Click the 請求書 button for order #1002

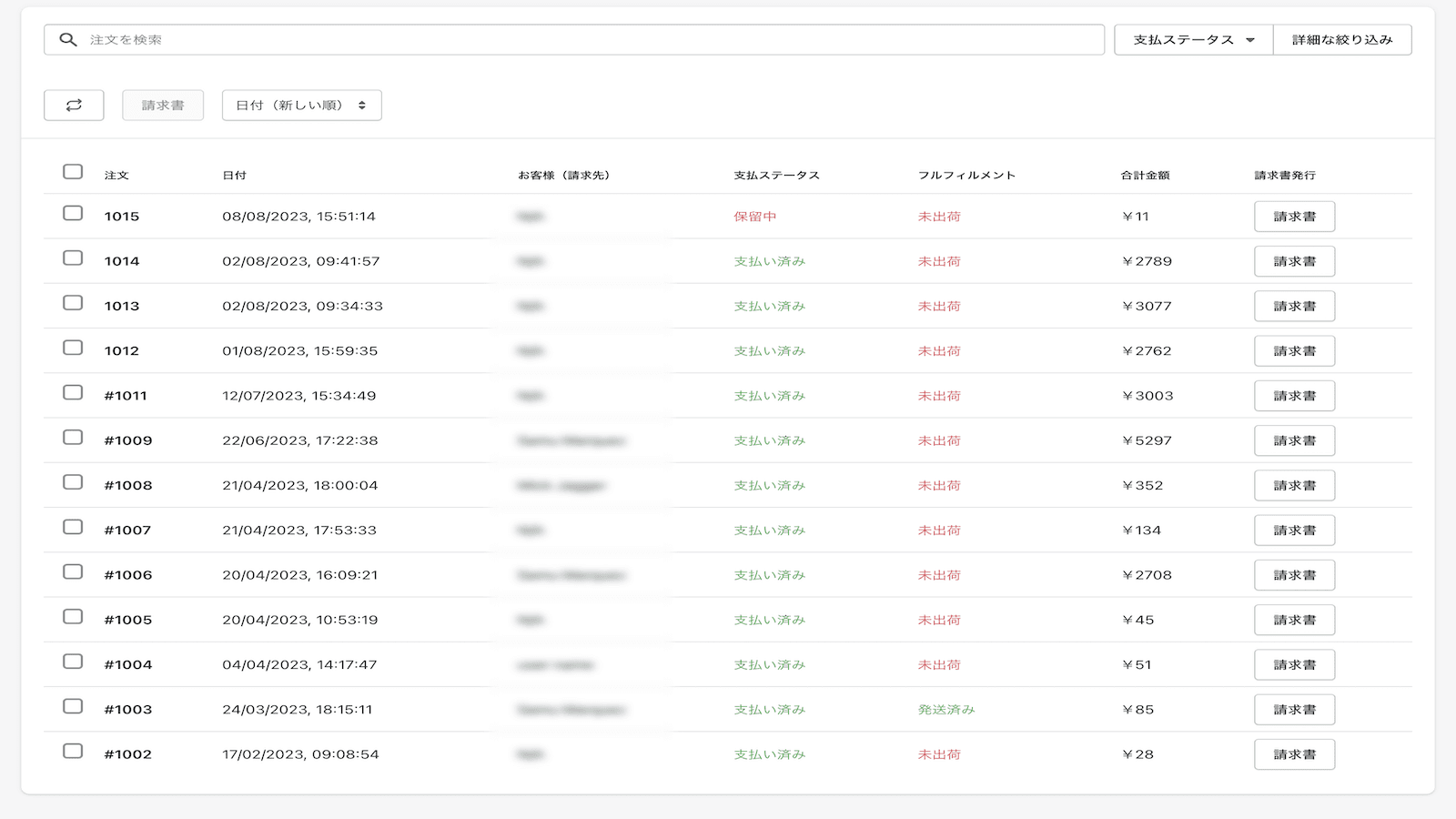coord(1294,753)
